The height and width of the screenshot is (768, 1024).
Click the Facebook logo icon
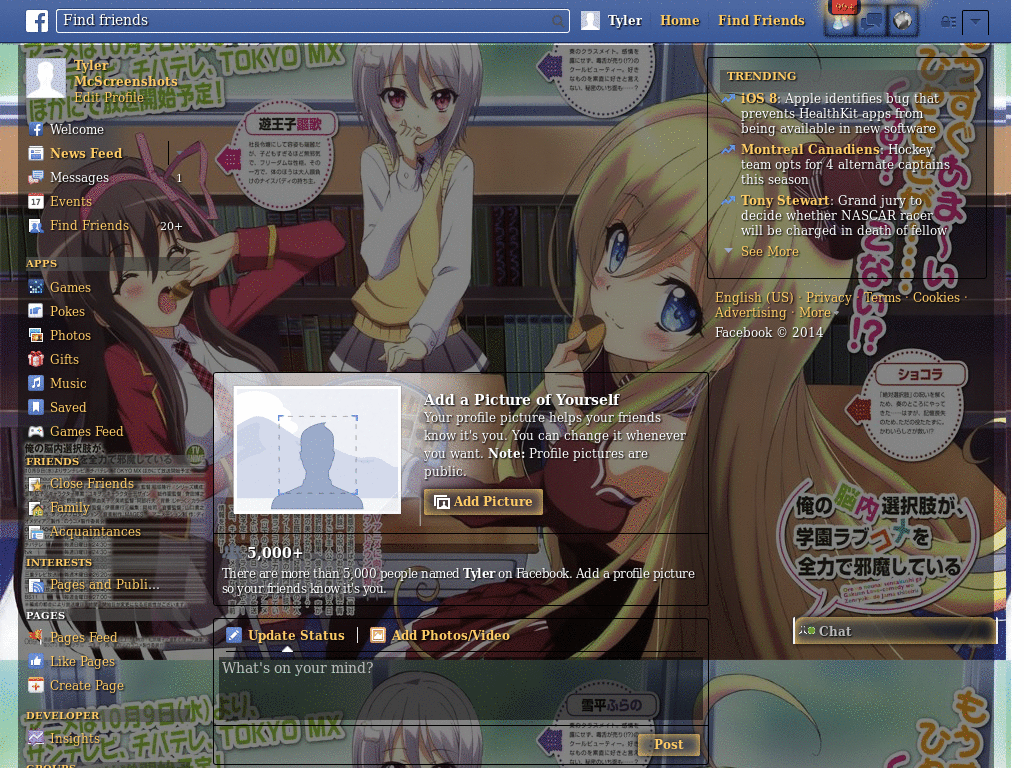[x=37, y=21]
